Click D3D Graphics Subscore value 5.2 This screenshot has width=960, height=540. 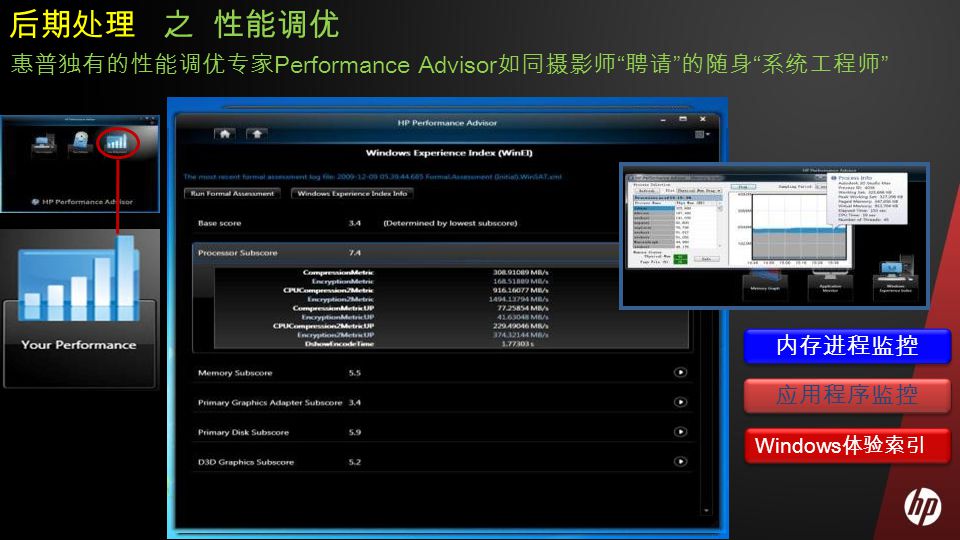354,462
